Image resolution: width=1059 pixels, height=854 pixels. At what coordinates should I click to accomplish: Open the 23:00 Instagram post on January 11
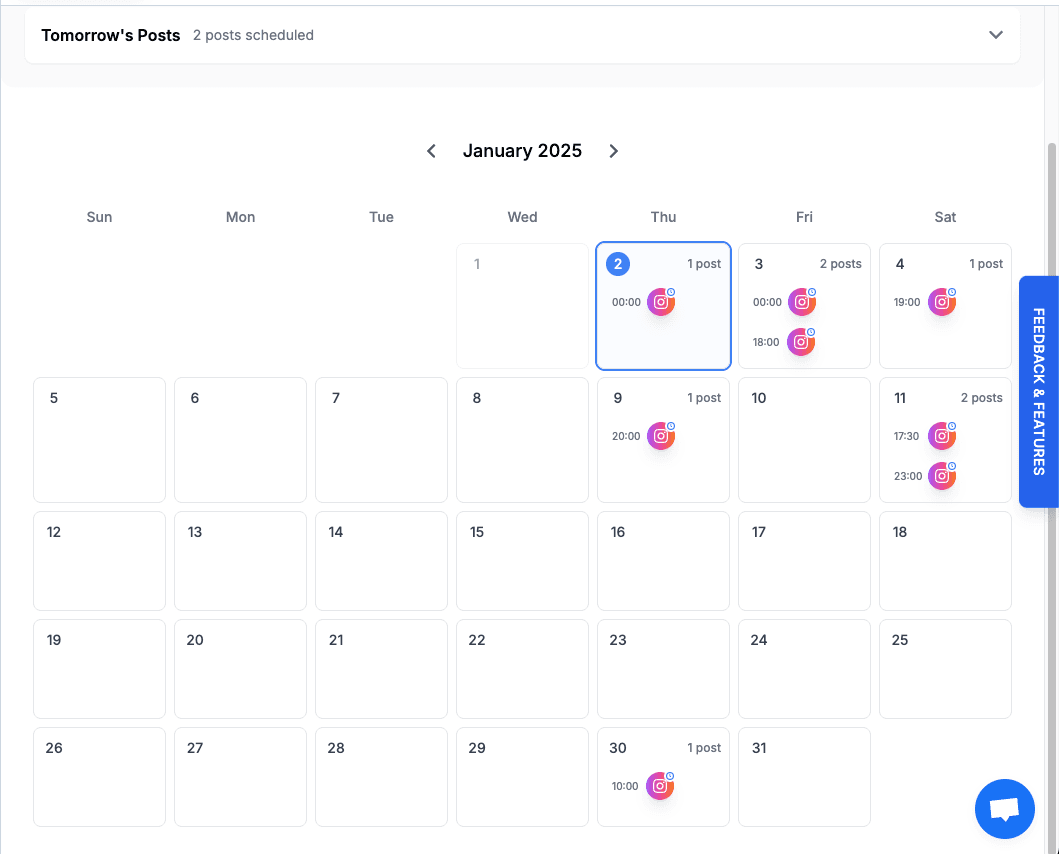pos(941,476)
